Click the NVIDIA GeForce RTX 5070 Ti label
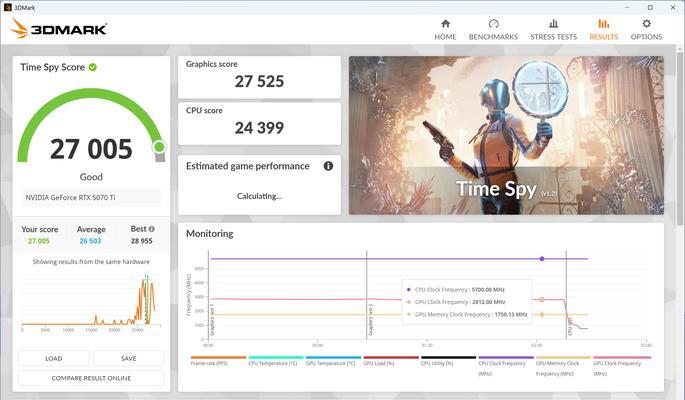The height and width of the screenshot is (400, 685). tap(70, 197)
